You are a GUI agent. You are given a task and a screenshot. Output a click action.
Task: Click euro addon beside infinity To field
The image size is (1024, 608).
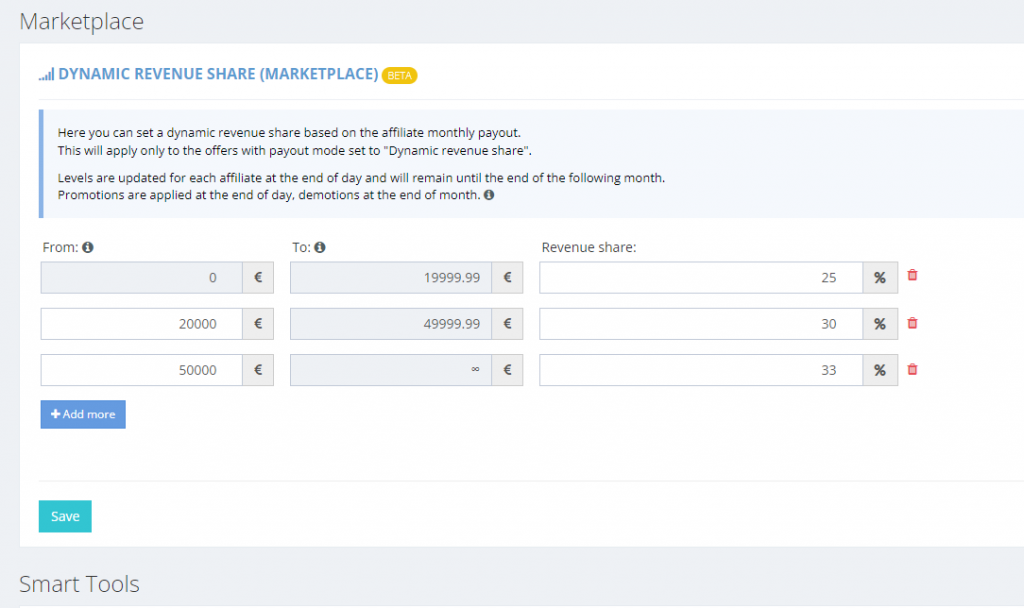507,370
